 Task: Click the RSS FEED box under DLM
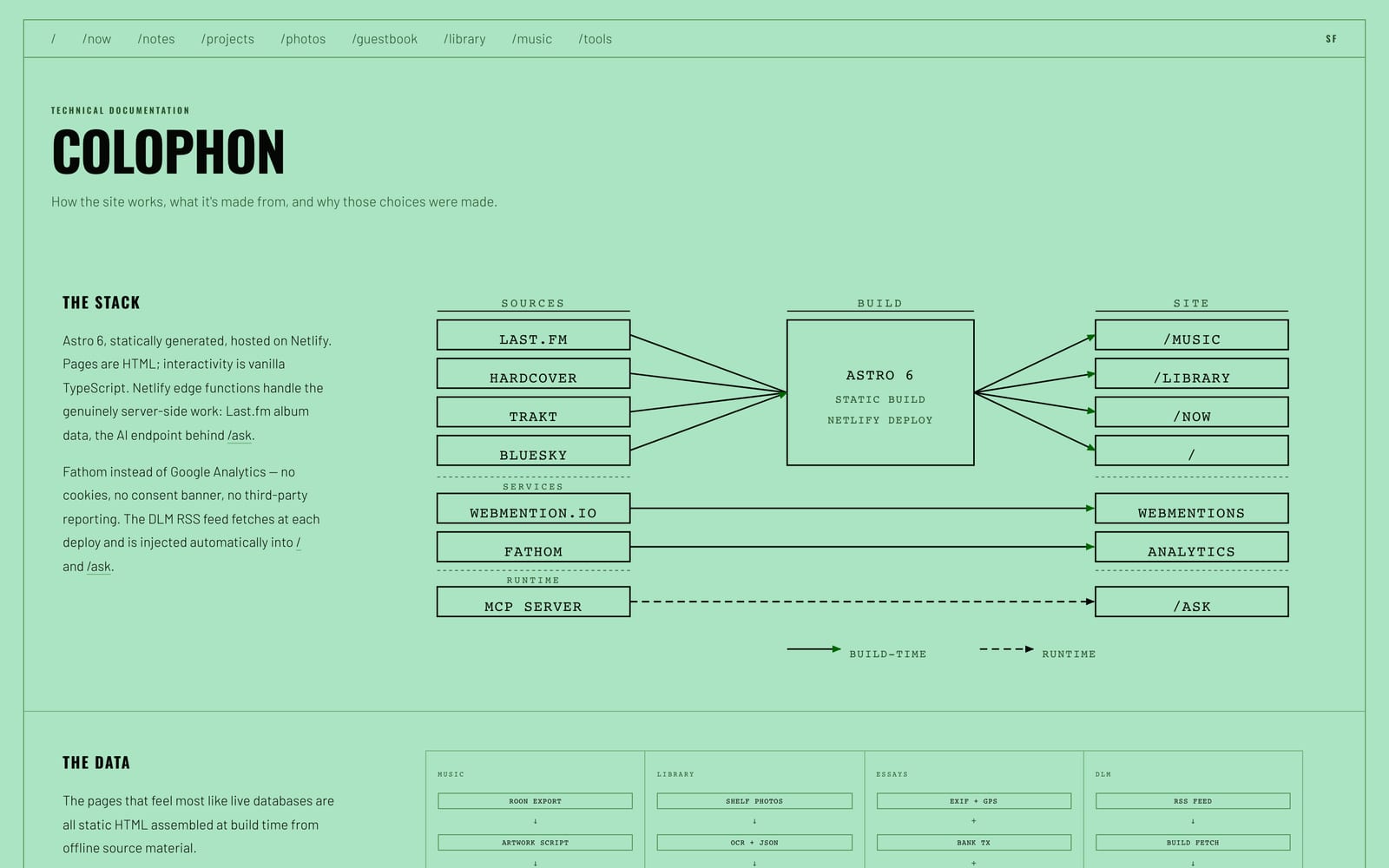tap(1193, 801)
